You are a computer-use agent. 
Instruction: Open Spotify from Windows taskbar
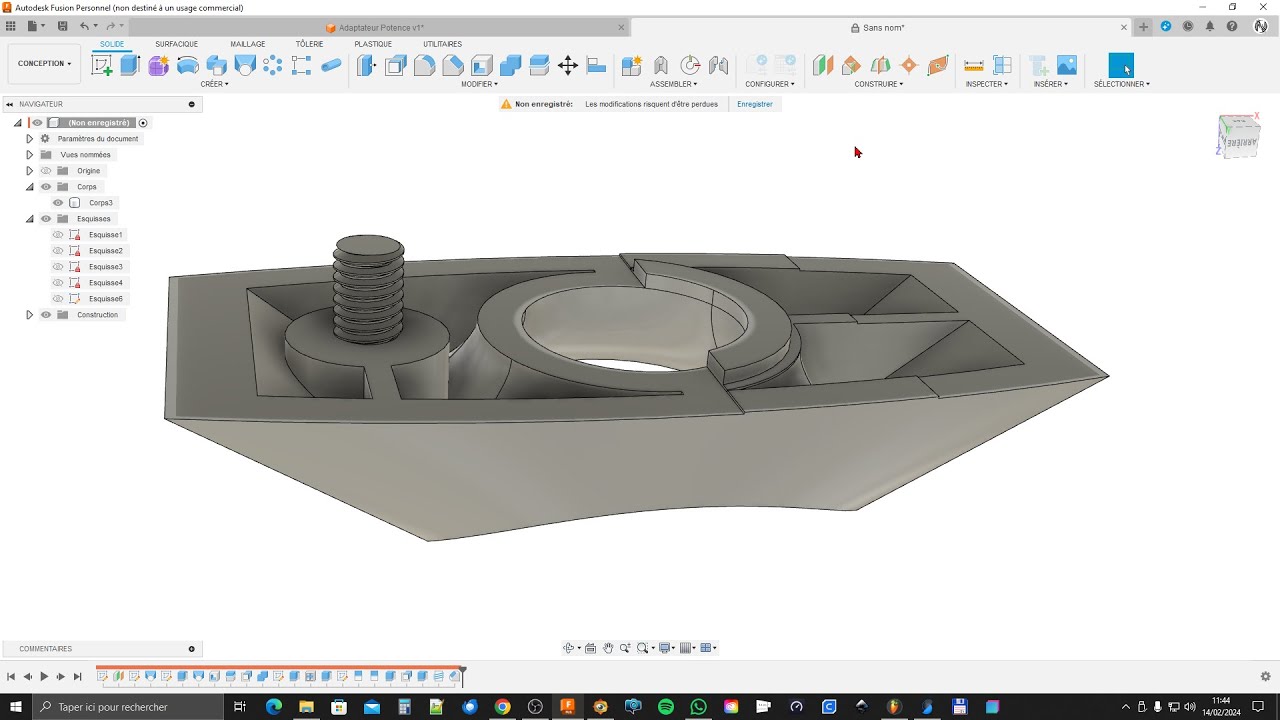click(666, 707)
